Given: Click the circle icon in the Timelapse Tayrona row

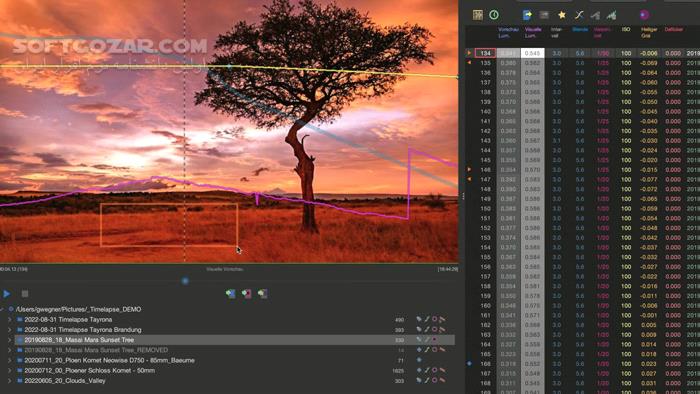Looking at the screenshot, I should click(x=434, y=319).
